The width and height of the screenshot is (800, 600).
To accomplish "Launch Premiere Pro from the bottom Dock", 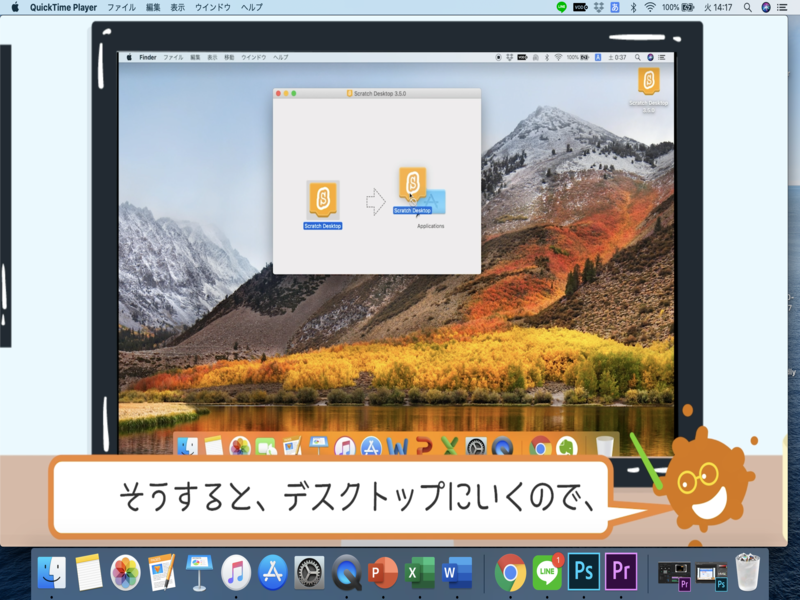I will pyautogui.click(x=621, y=571).
